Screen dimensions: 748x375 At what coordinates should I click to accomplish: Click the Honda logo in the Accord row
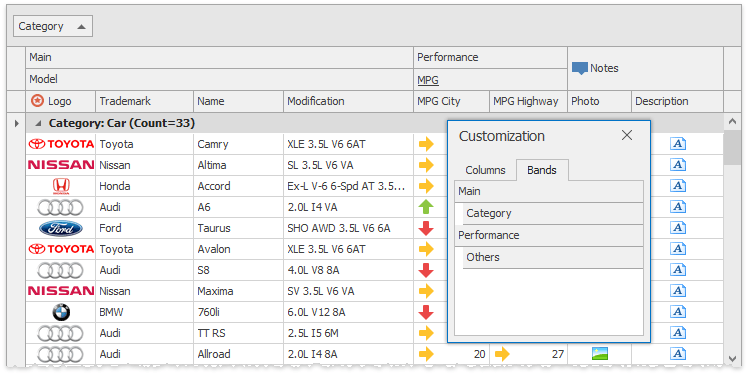point(61,186)
